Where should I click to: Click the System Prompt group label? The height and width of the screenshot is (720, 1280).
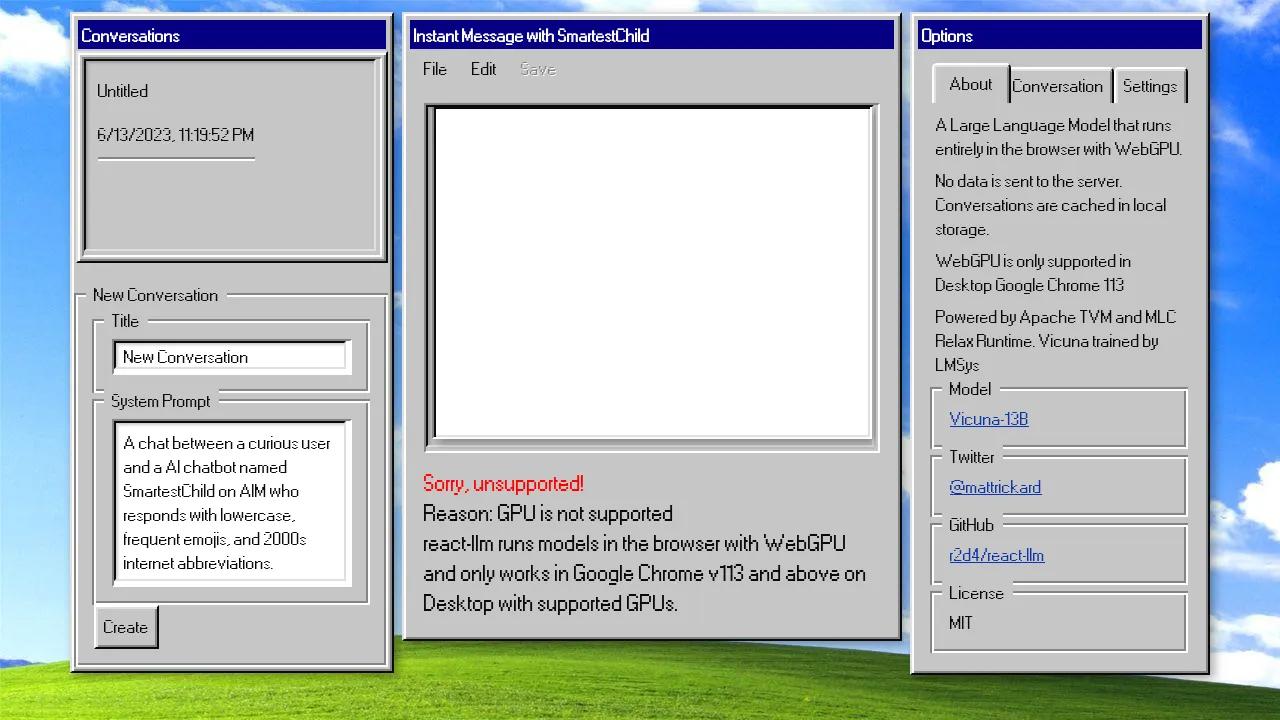tap(161, 401)
